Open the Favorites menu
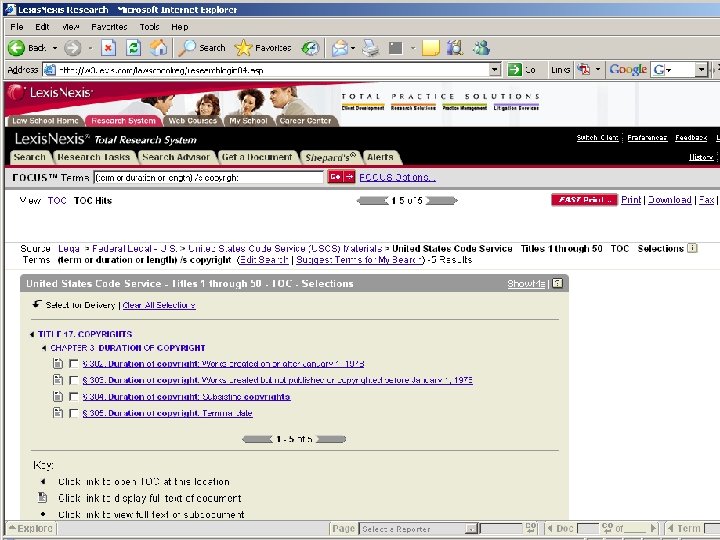The width and height of the screenshot is (720, 540). [109, 27]
